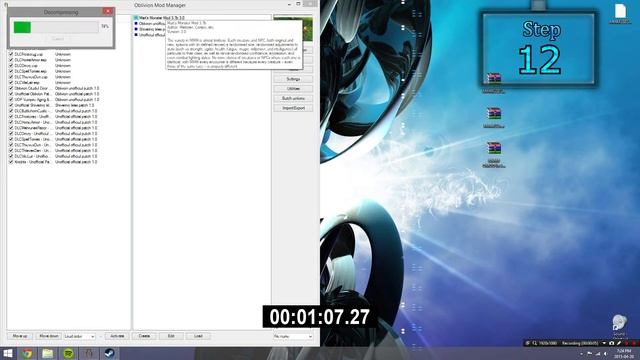Click the magnifier icon in the recording toolbar

coord(534,343)
